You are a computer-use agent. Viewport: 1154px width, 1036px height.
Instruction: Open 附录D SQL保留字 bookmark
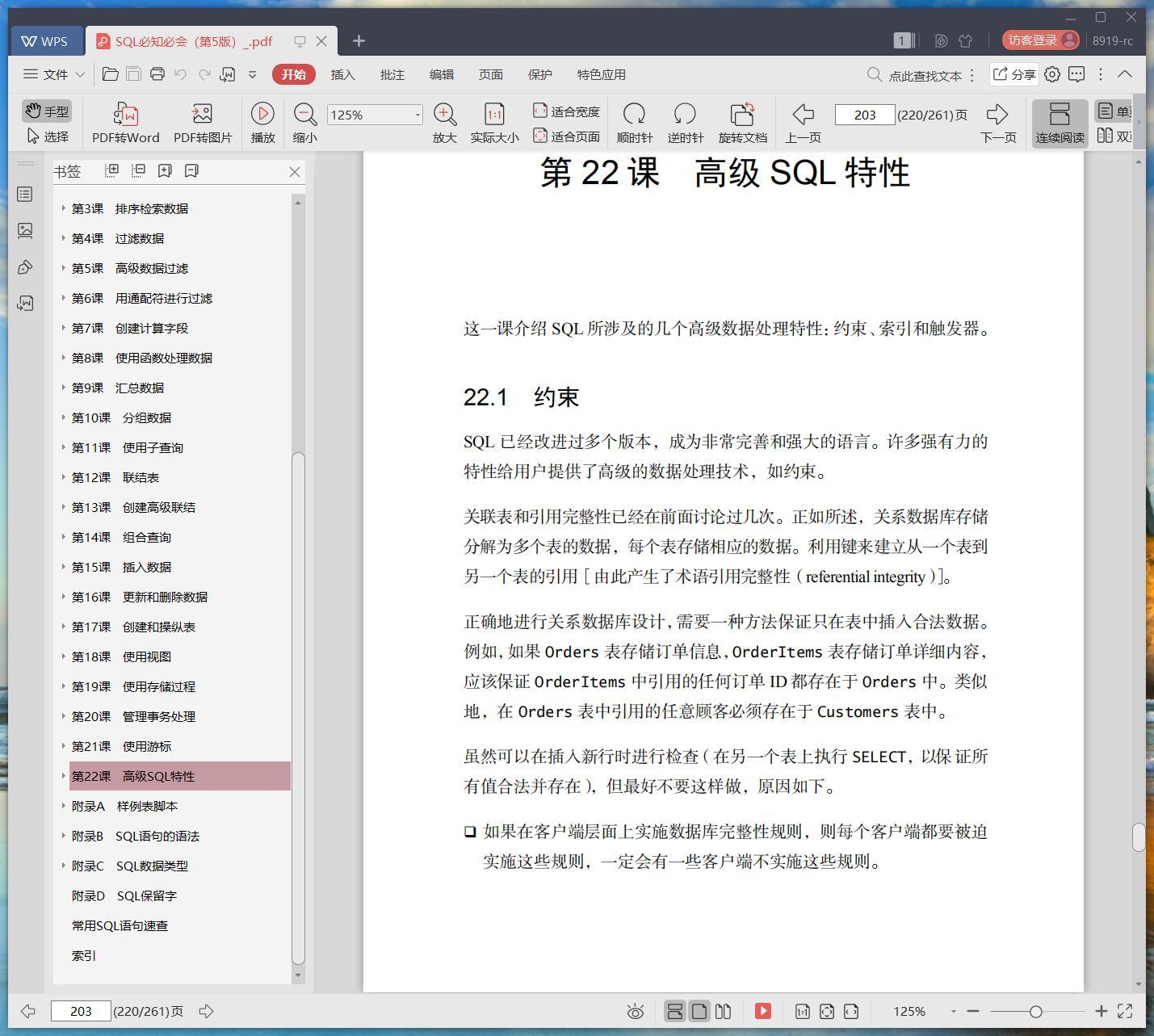pos(124,895)
